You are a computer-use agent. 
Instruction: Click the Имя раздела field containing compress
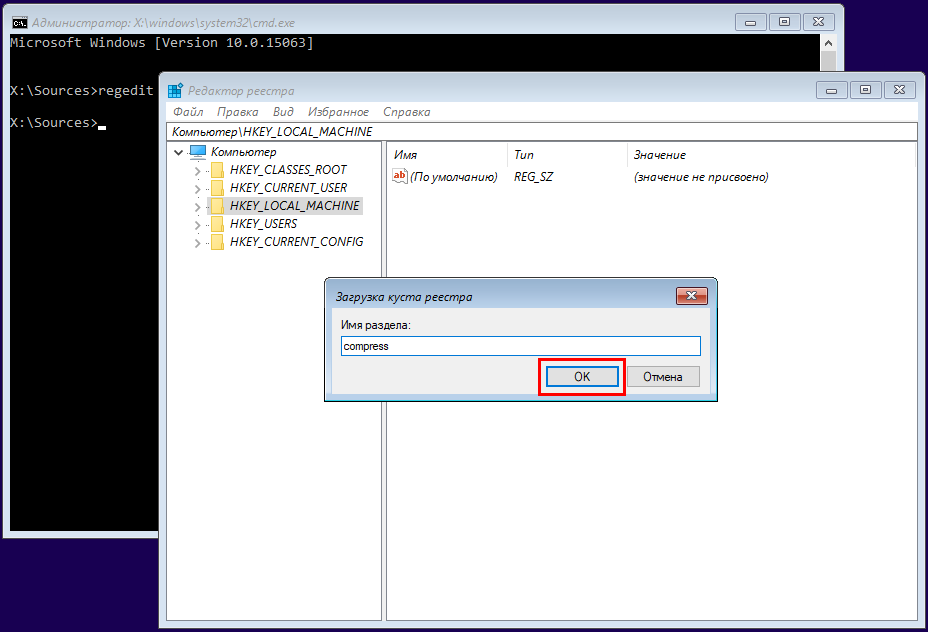521,346
